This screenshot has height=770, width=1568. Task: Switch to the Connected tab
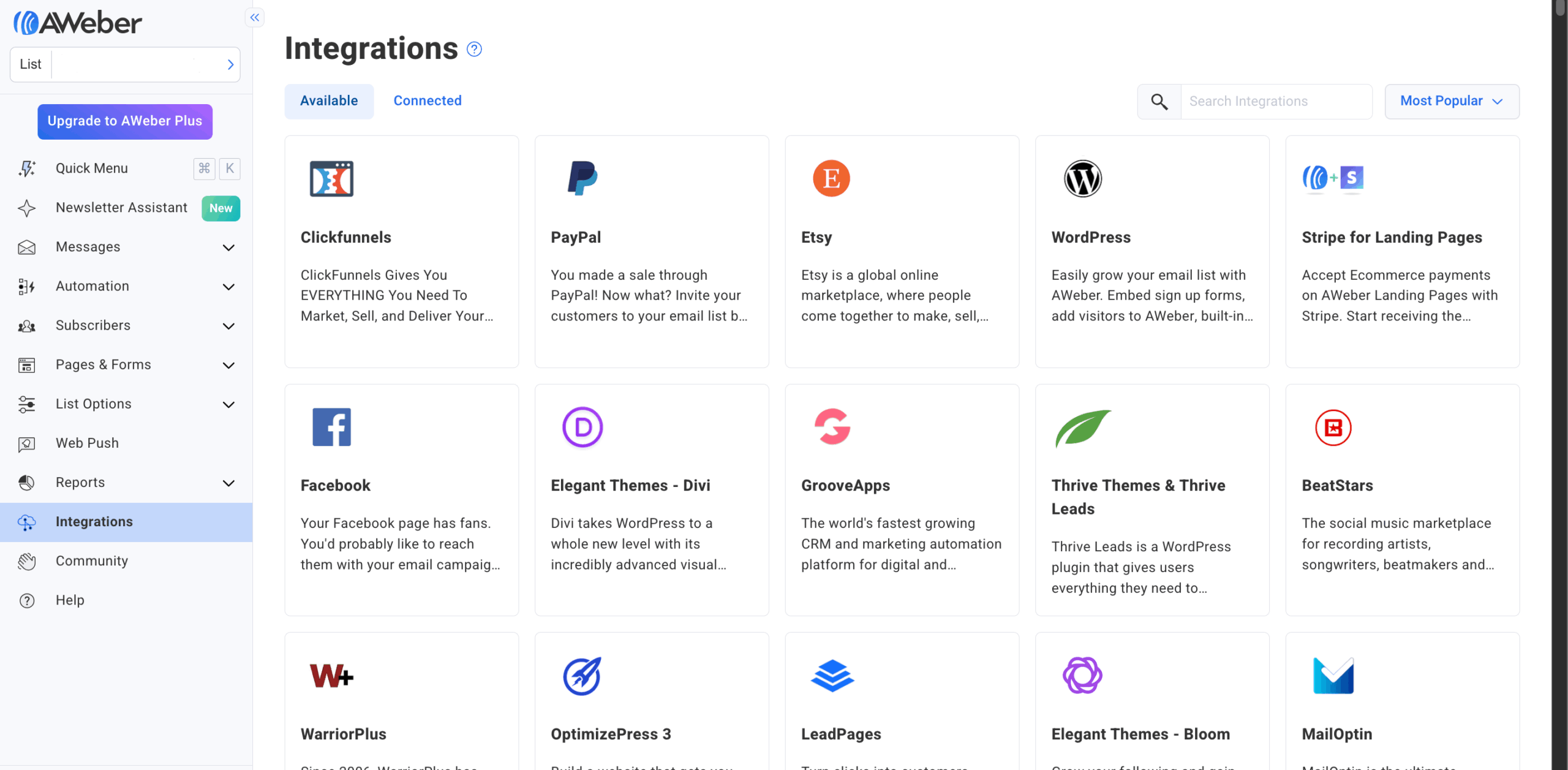(x=427, y=100)
